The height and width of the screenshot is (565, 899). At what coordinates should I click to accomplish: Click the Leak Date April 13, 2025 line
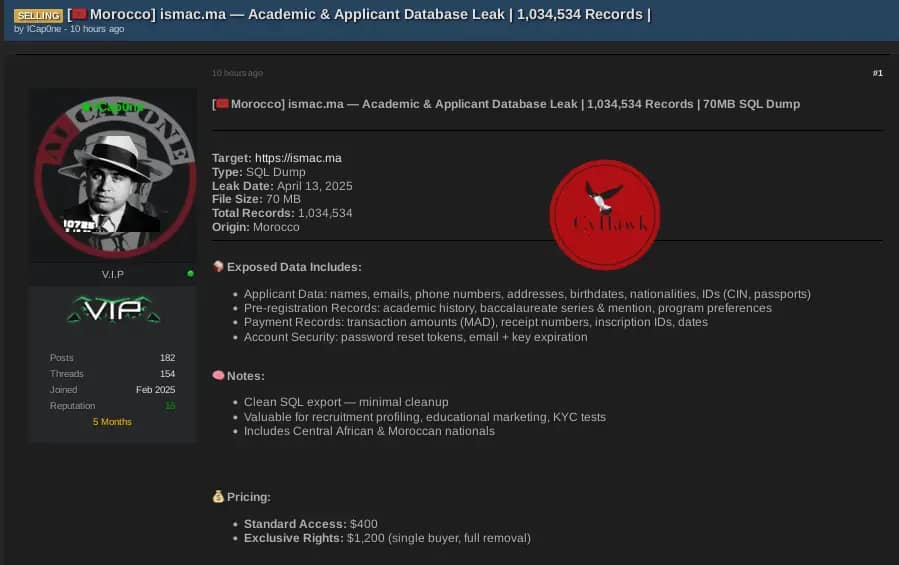click(282, 186)
